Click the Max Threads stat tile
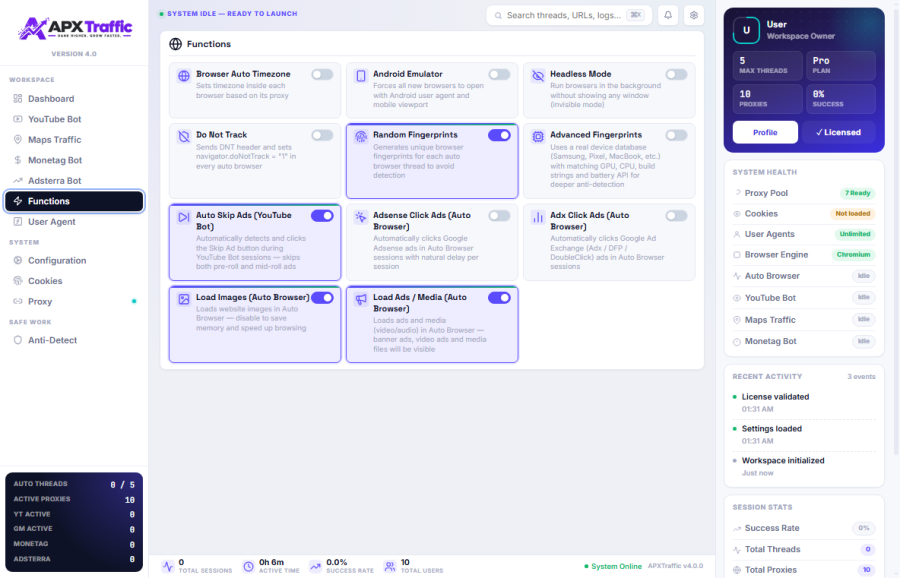Image resolution: width=900 pixels, height=578 pixels. pos(767,65)
